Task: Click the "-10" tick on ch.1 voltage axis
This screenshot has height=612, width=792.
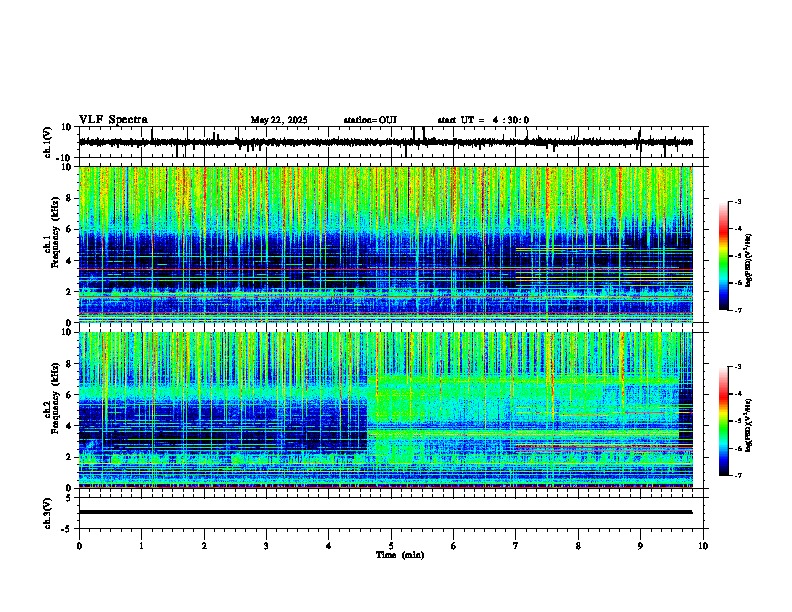Action: (x=65, y=158)
